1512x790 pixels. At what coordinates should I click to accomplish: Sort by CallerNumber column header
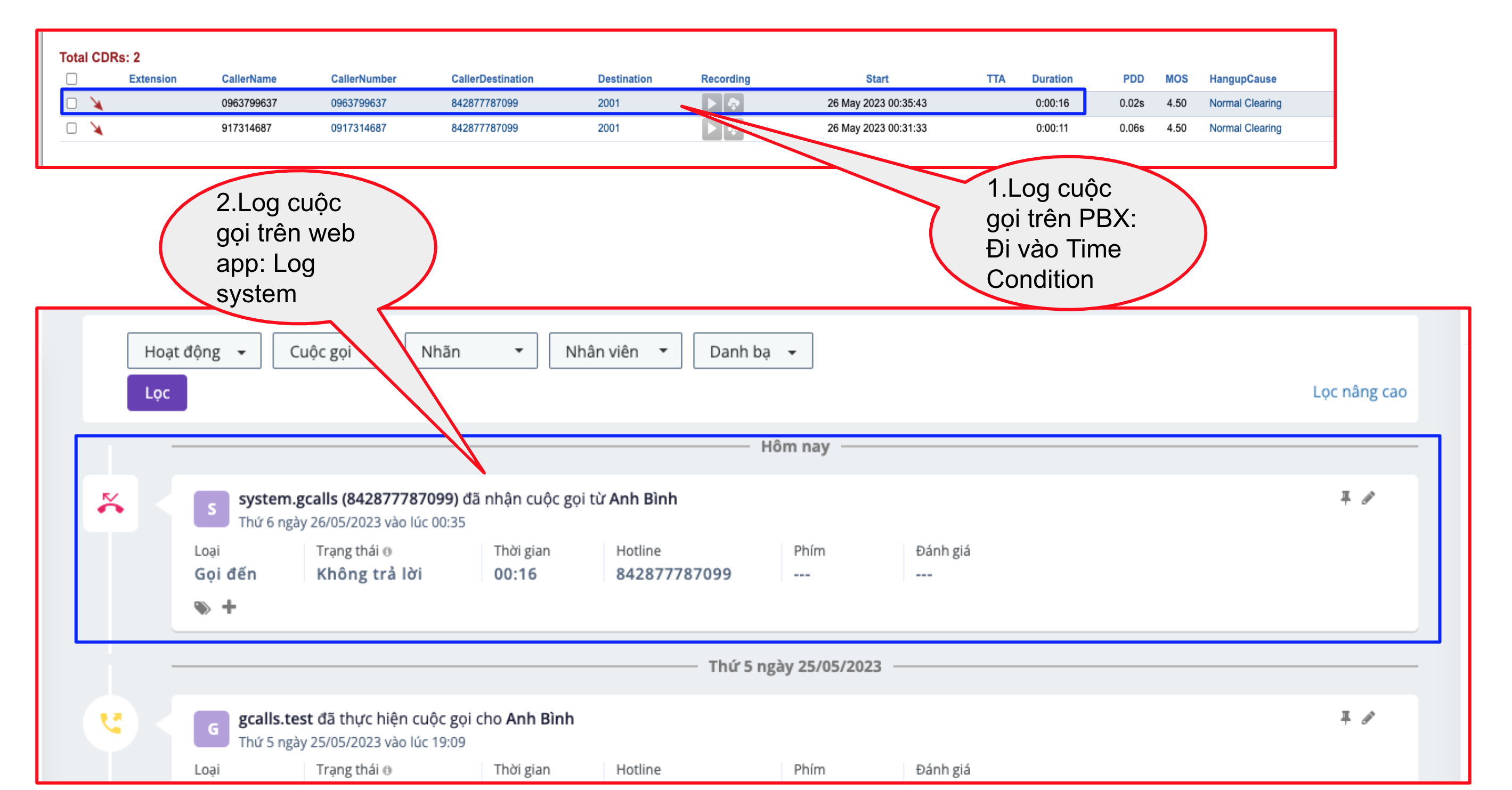click(x=363, y=79)
